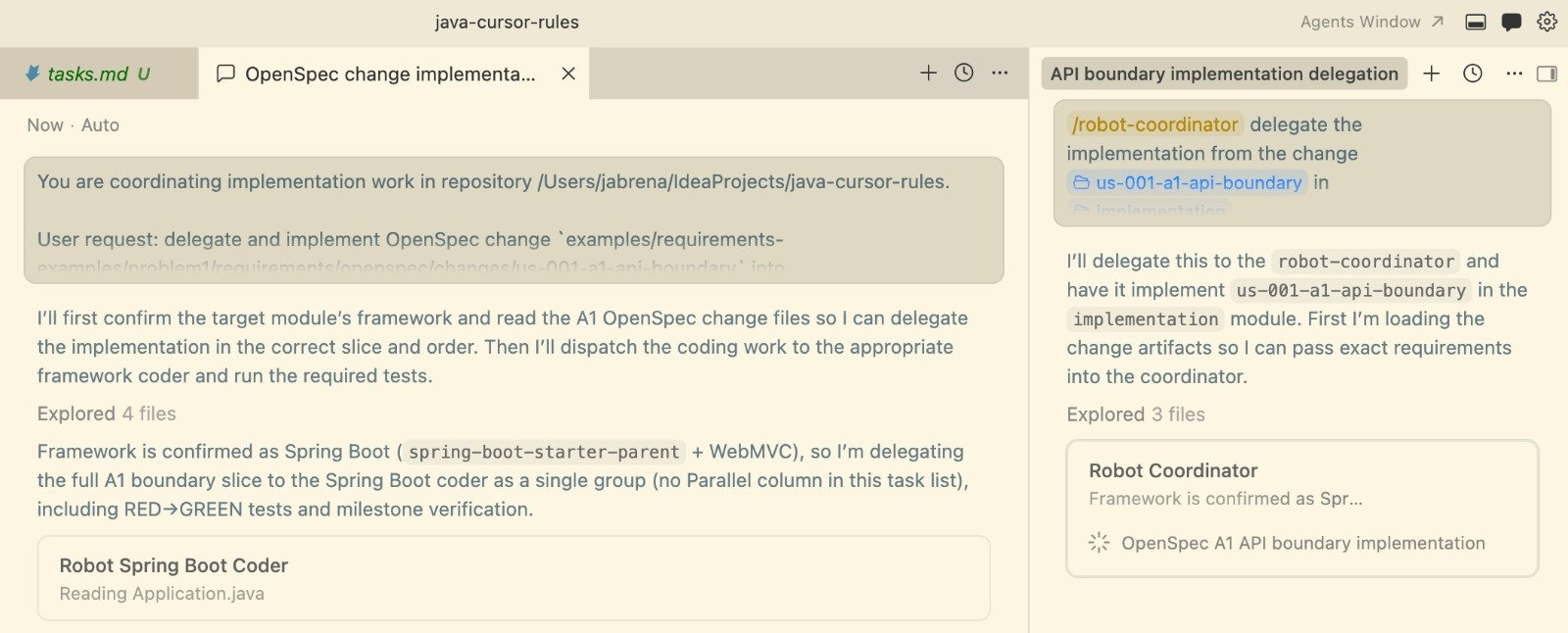1568x633 pixels.
Task: Close the OpenSpec change implementation tab
Action: click(x=568, y=73)
